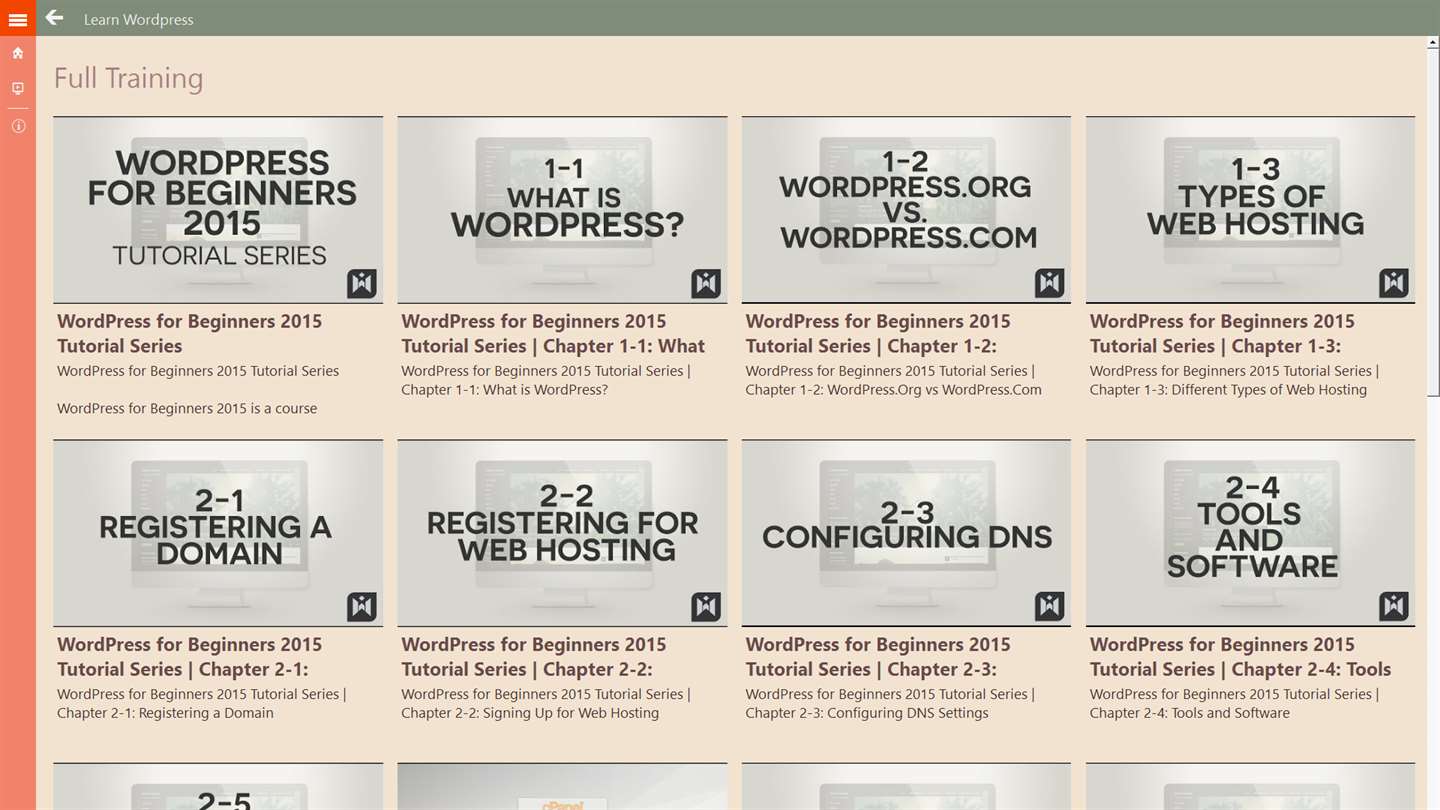Viewport: 1440px width, 810px height.
Task: Open the 1-2 WordPress.org vs WordPress.com thumbnail
Action: (x=906, y=210)
